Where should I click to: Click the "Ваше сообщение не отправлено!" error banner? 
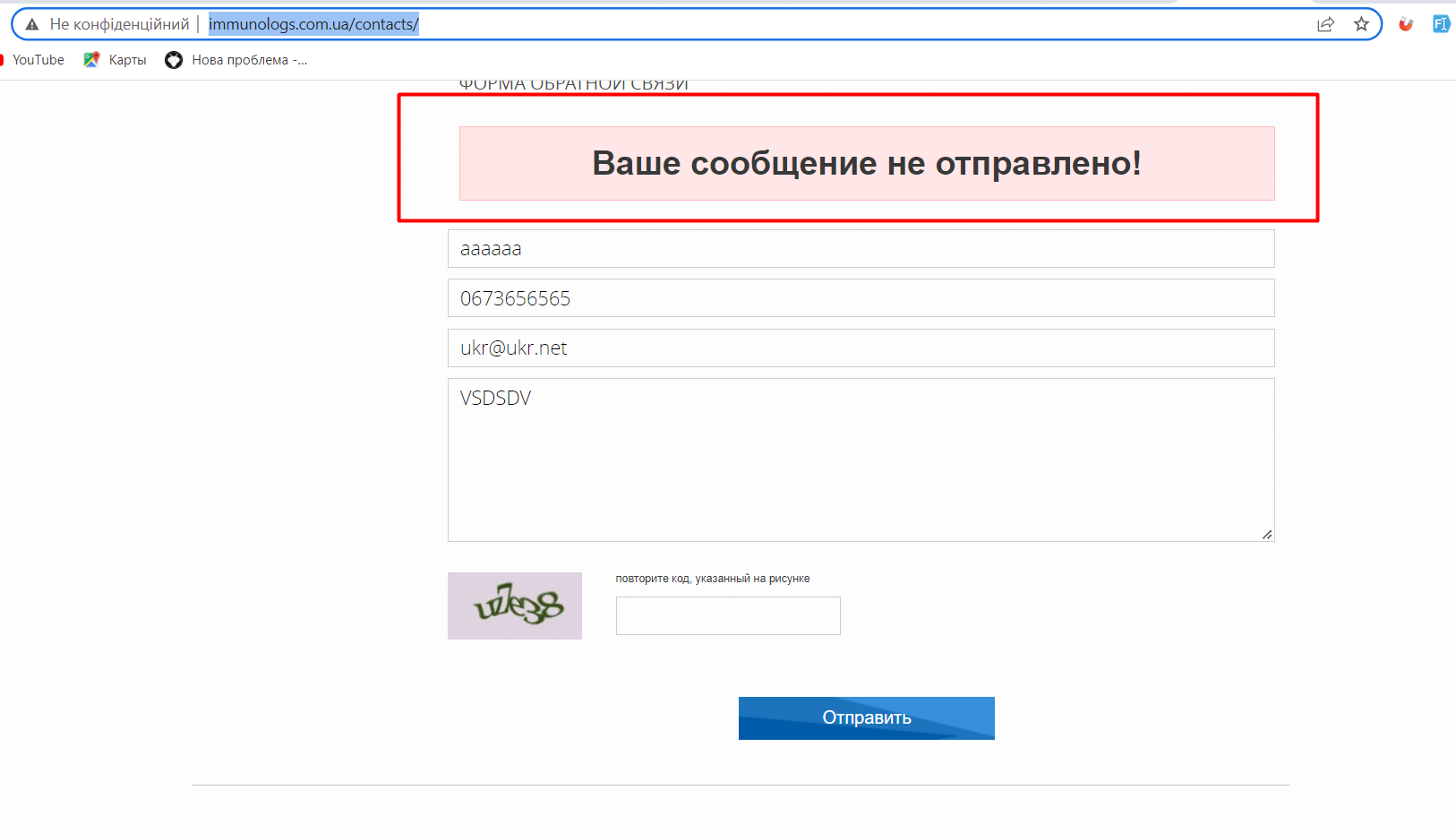(866, 163)
